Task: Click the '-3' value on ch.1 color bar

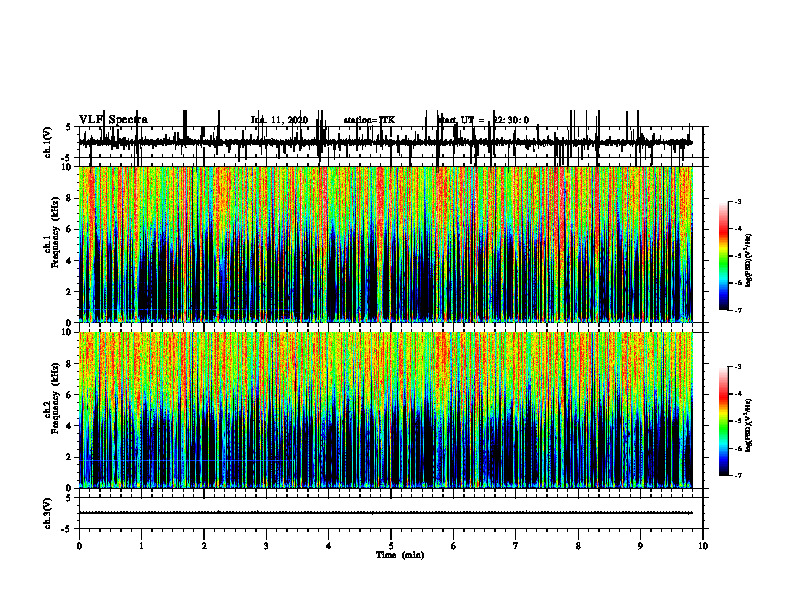Action: click(x=738, y=201)
